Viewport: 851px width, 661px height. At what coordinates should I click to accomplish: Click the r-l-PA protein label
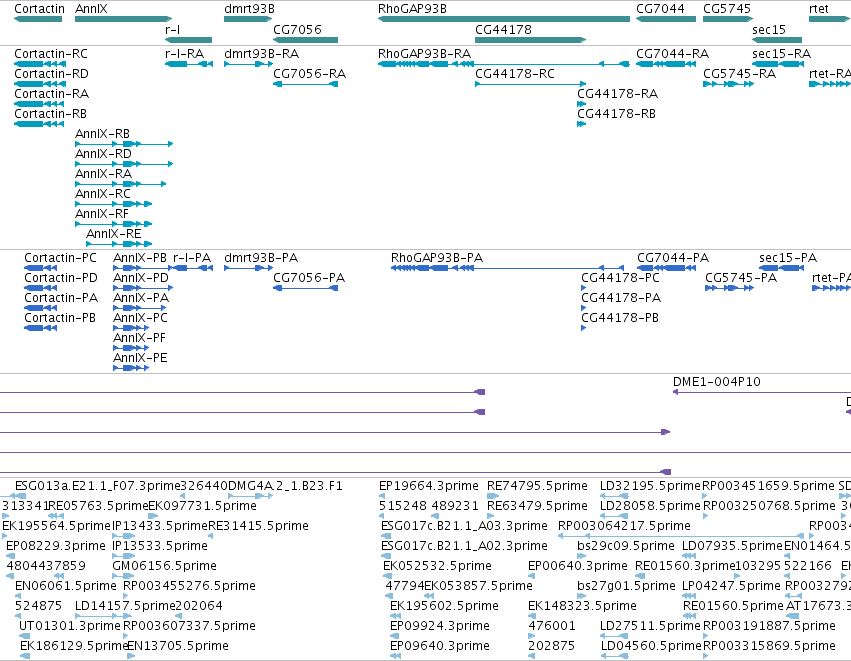click(x=192, y=258)
